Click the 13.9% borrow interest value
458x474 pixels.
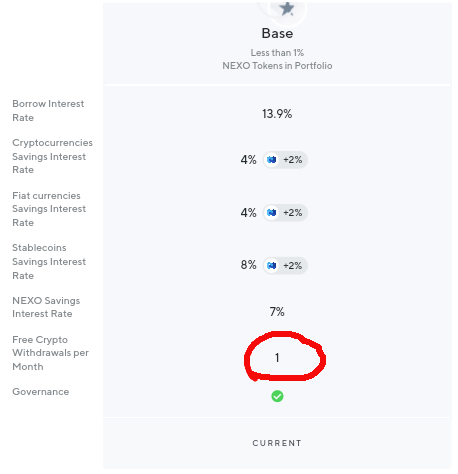coord(277,114)
